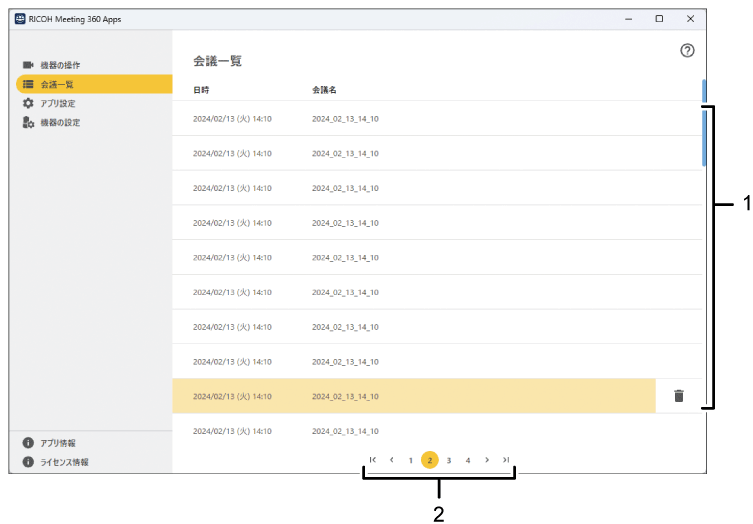Go to the next page arrow
This screenshot has width=753, height=524.
click(x=487, y=460)
